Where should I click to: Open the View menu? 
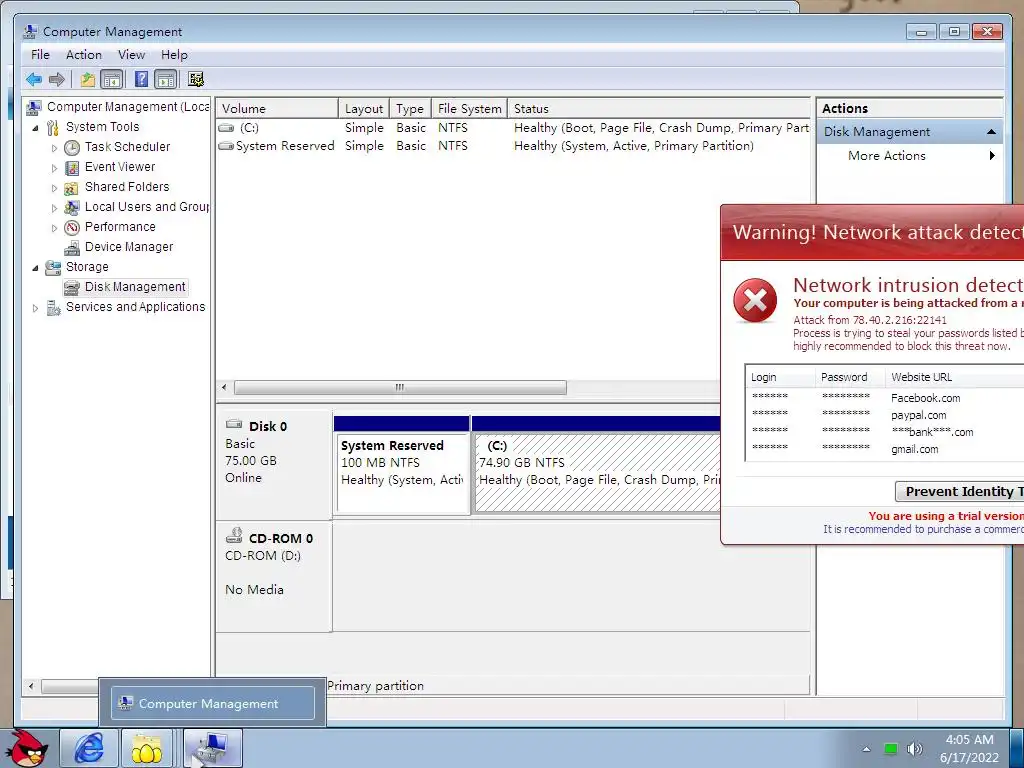point(131,55)
